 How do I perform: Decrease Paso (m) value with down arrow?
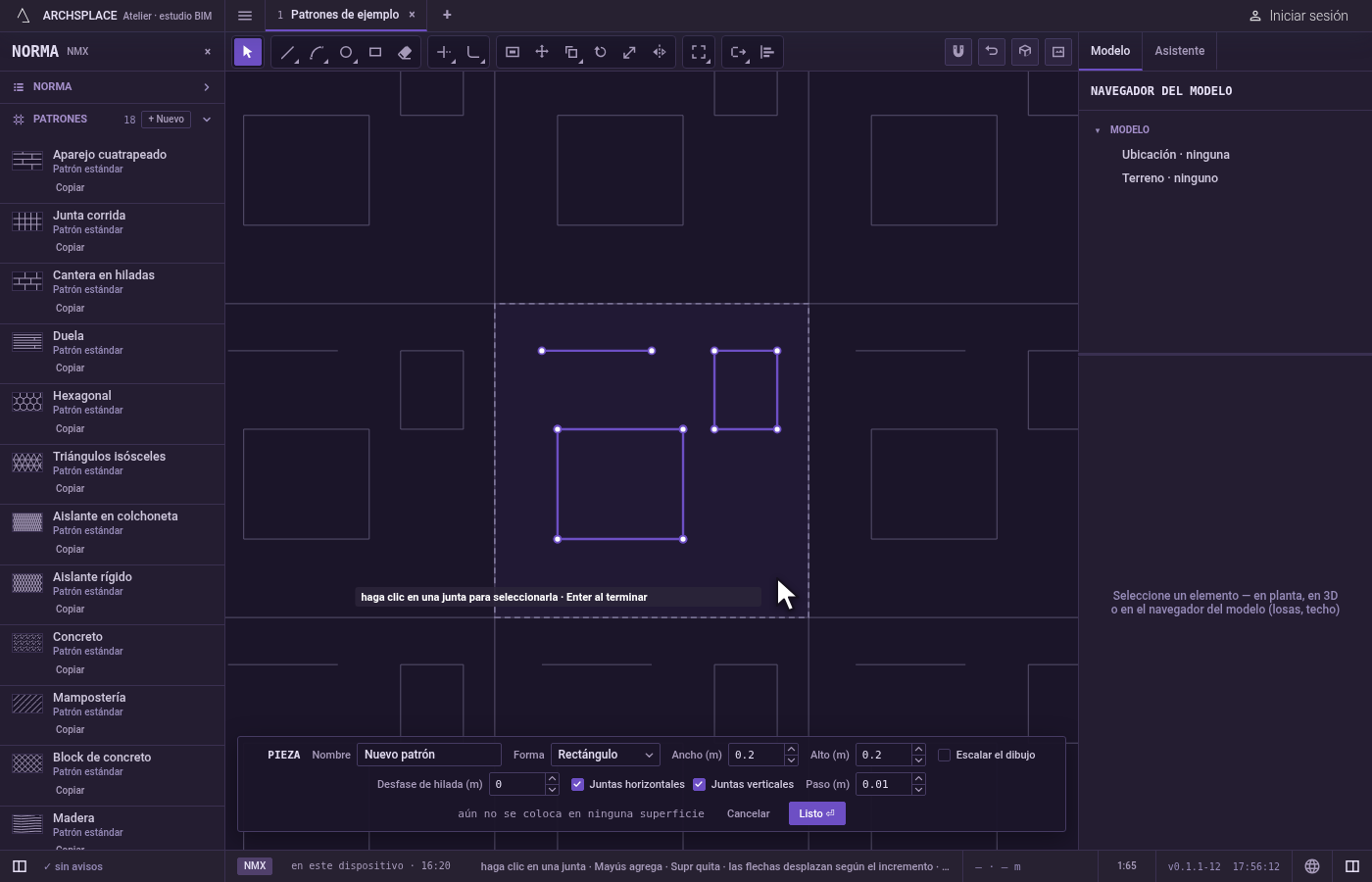[x=918, y=790]
